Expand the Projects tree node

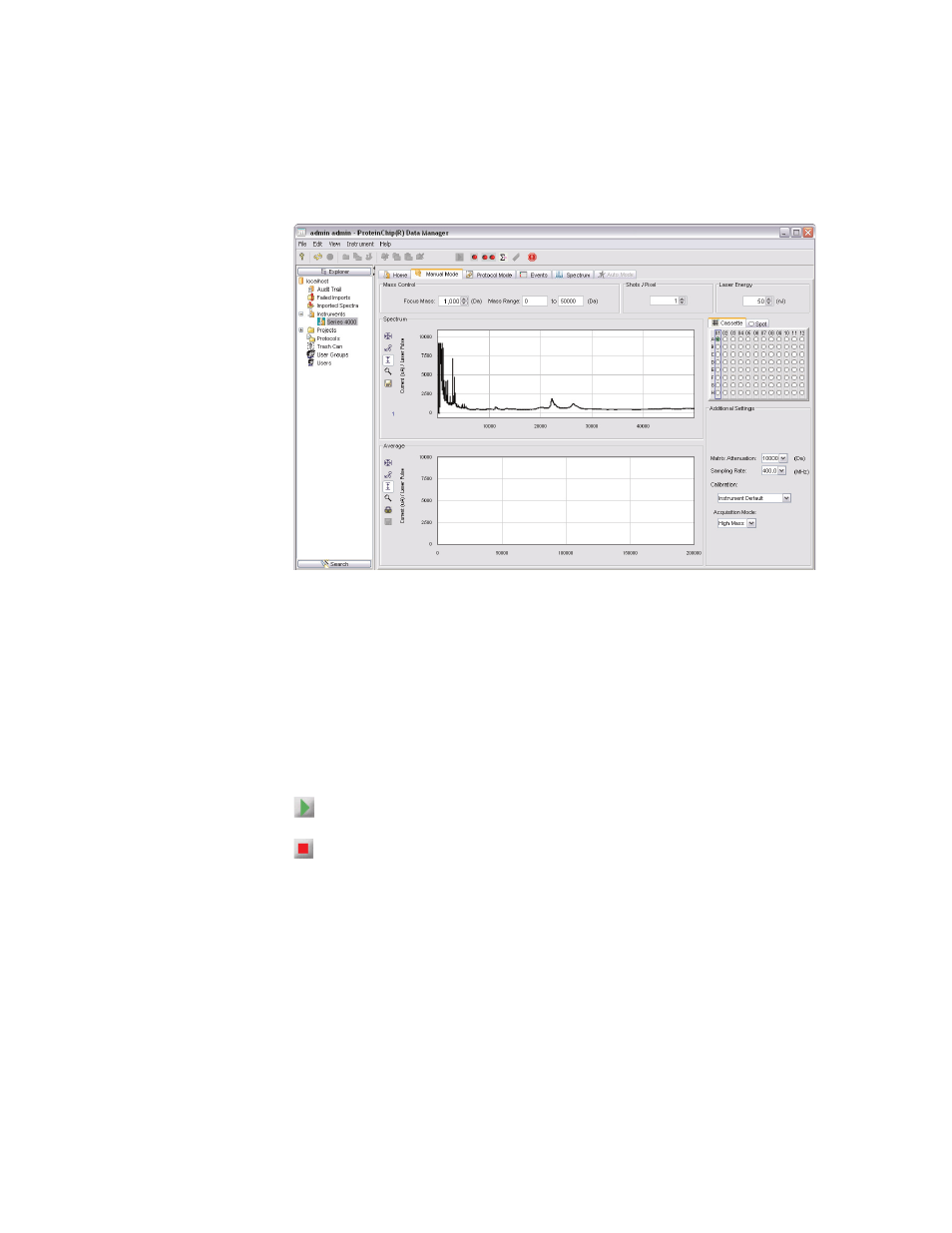[x=301, y=330]
